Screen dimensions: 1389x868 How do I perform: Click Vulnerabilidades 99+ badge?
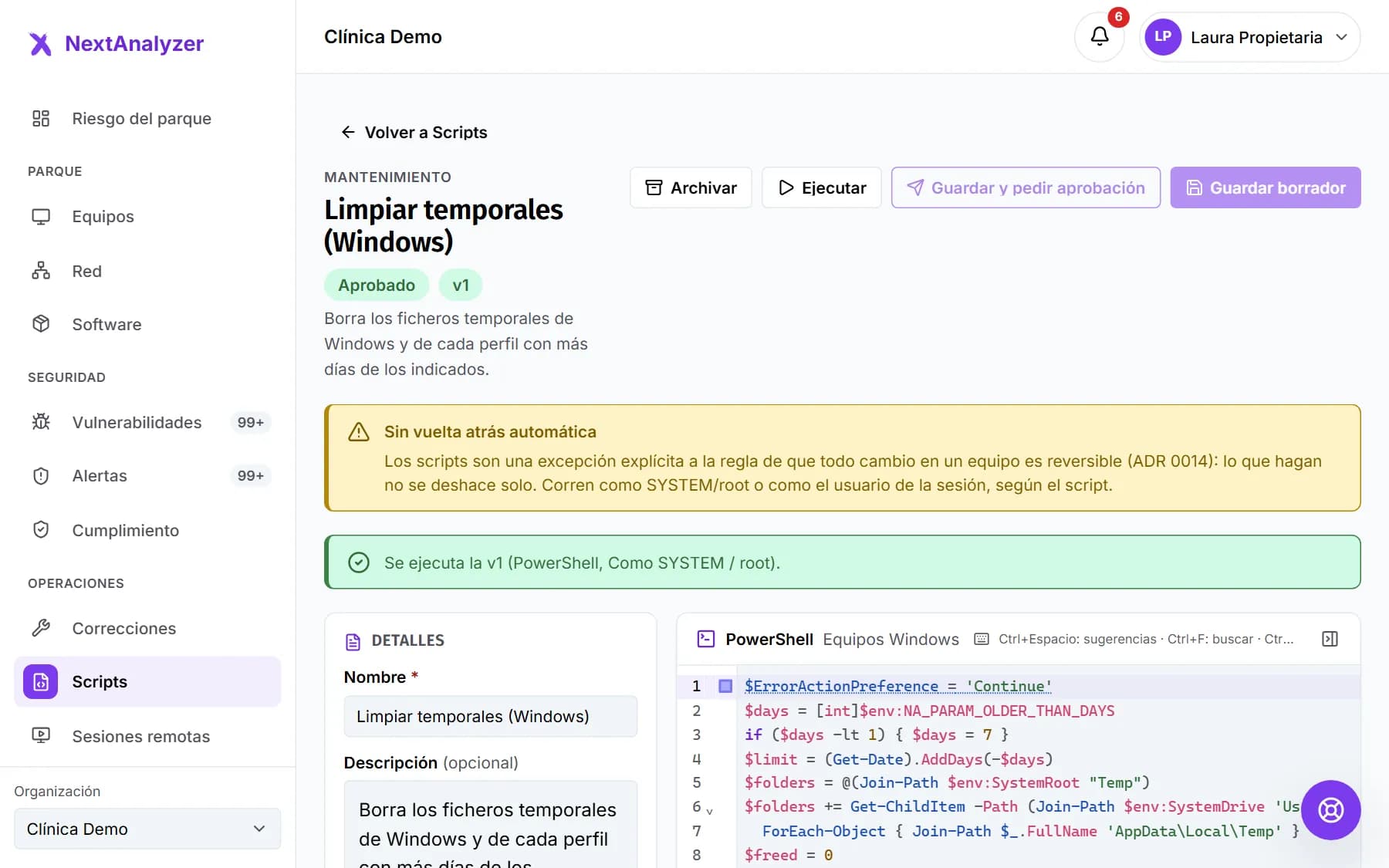click(x=251, y=422)
